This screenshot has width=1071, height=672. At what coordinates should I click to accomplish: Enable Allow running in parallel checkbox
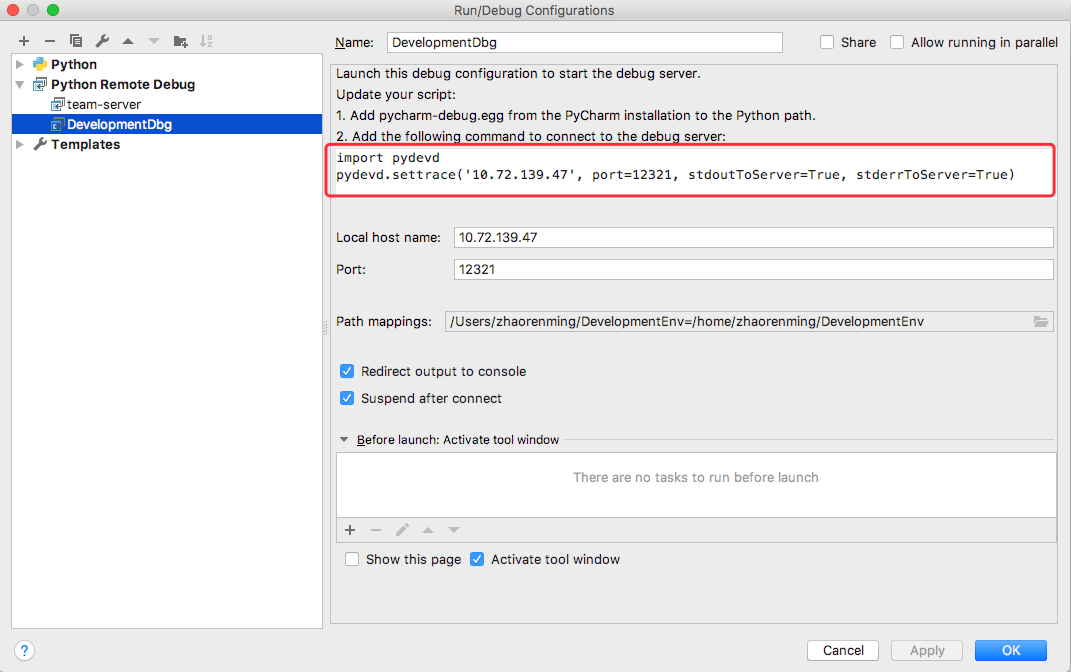(897, 42)
